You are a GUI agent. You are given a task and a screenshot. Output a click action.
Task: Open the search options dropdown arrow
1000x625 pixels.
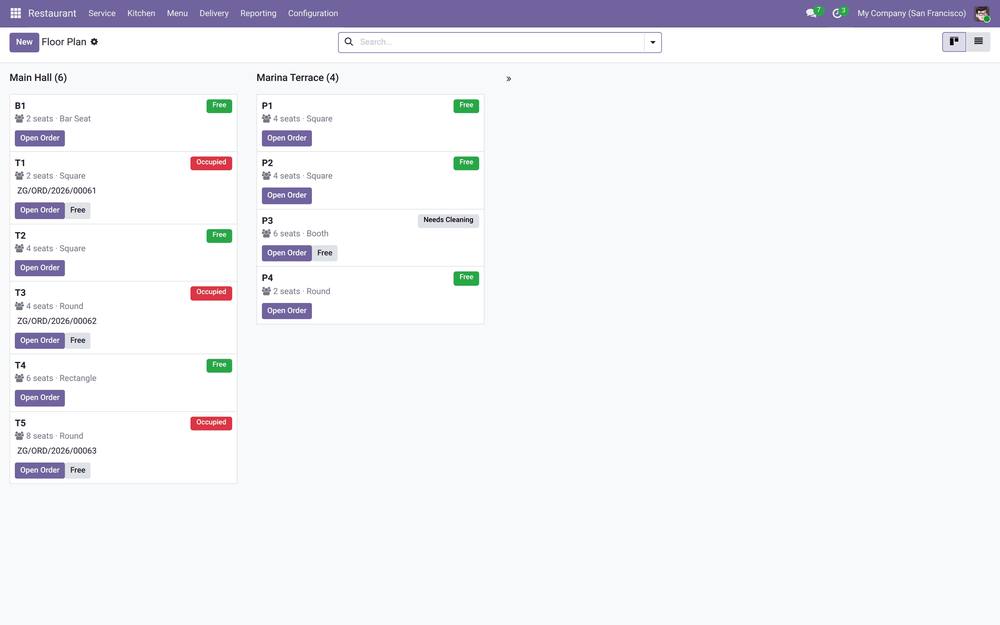tap(652, 42)
